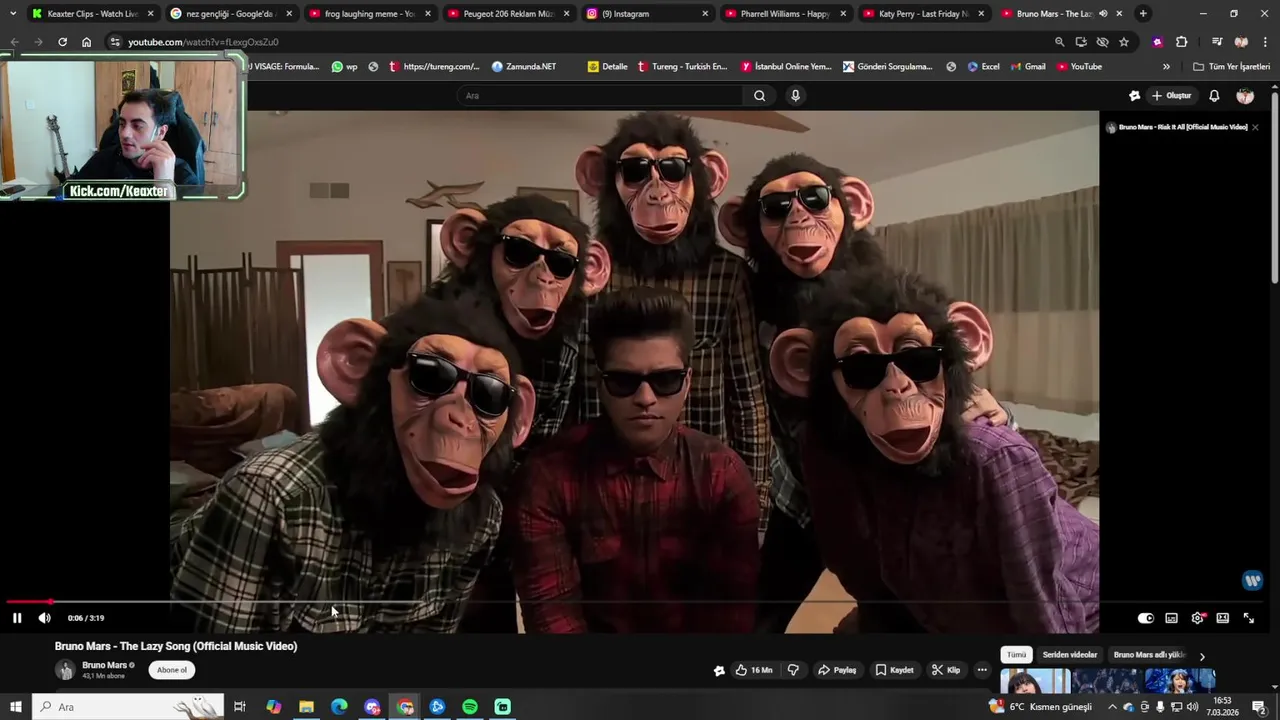Open the Bruno Mars channel avatar

click(x=65, y=670)
